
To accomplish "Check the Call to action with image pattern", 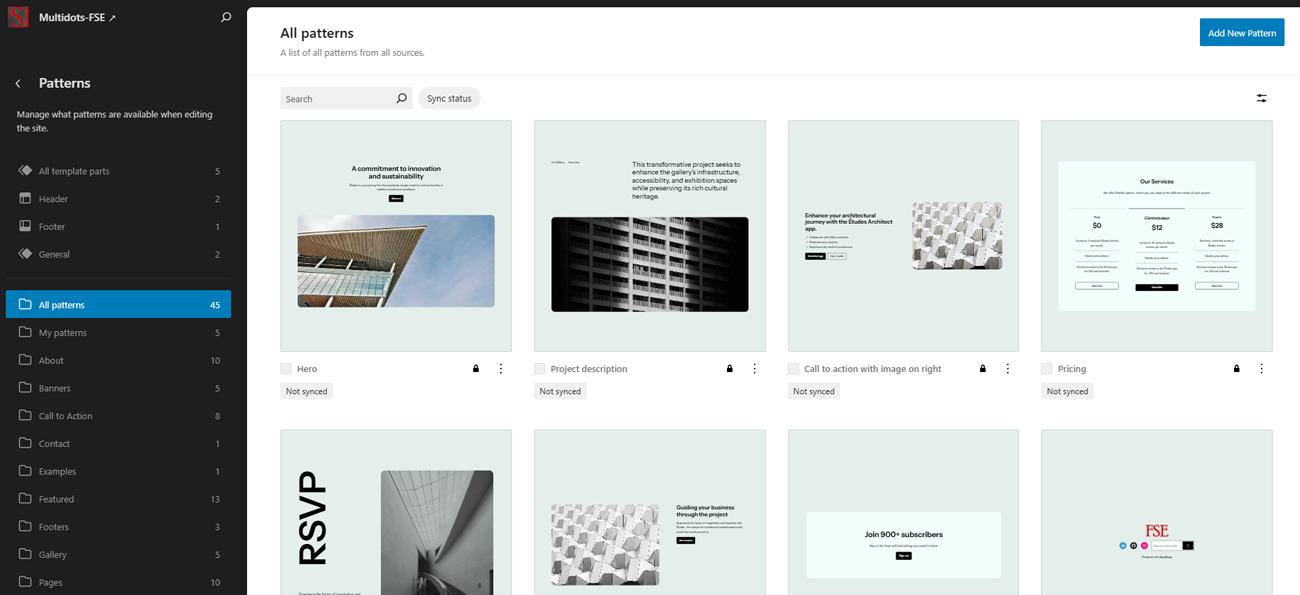I will coord(792,368).
